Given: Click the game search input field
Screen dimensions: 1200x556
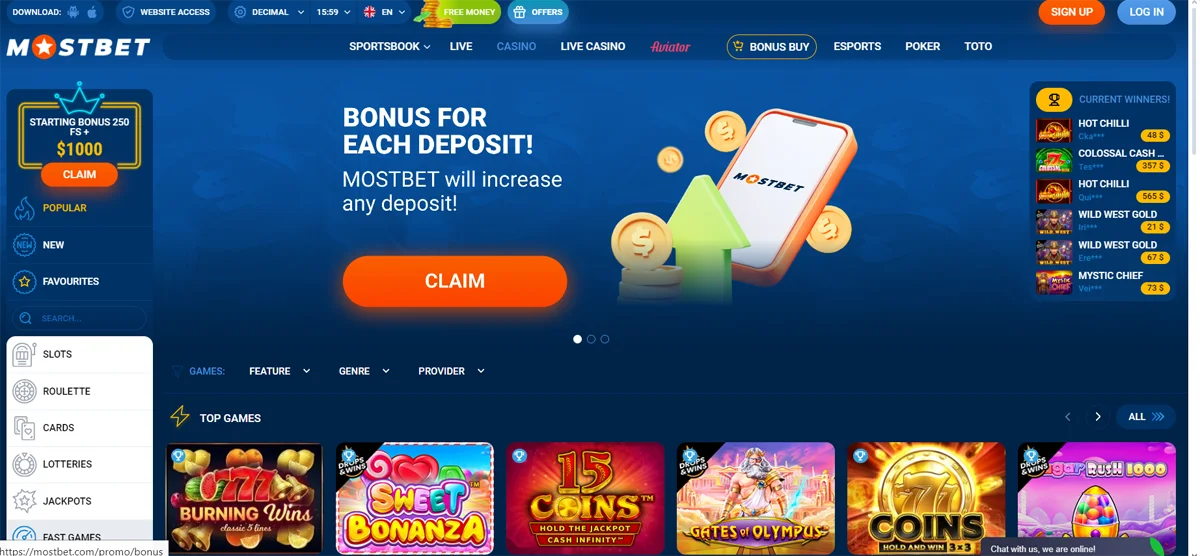Looking at the screenshot, I should tap(79, 318).
